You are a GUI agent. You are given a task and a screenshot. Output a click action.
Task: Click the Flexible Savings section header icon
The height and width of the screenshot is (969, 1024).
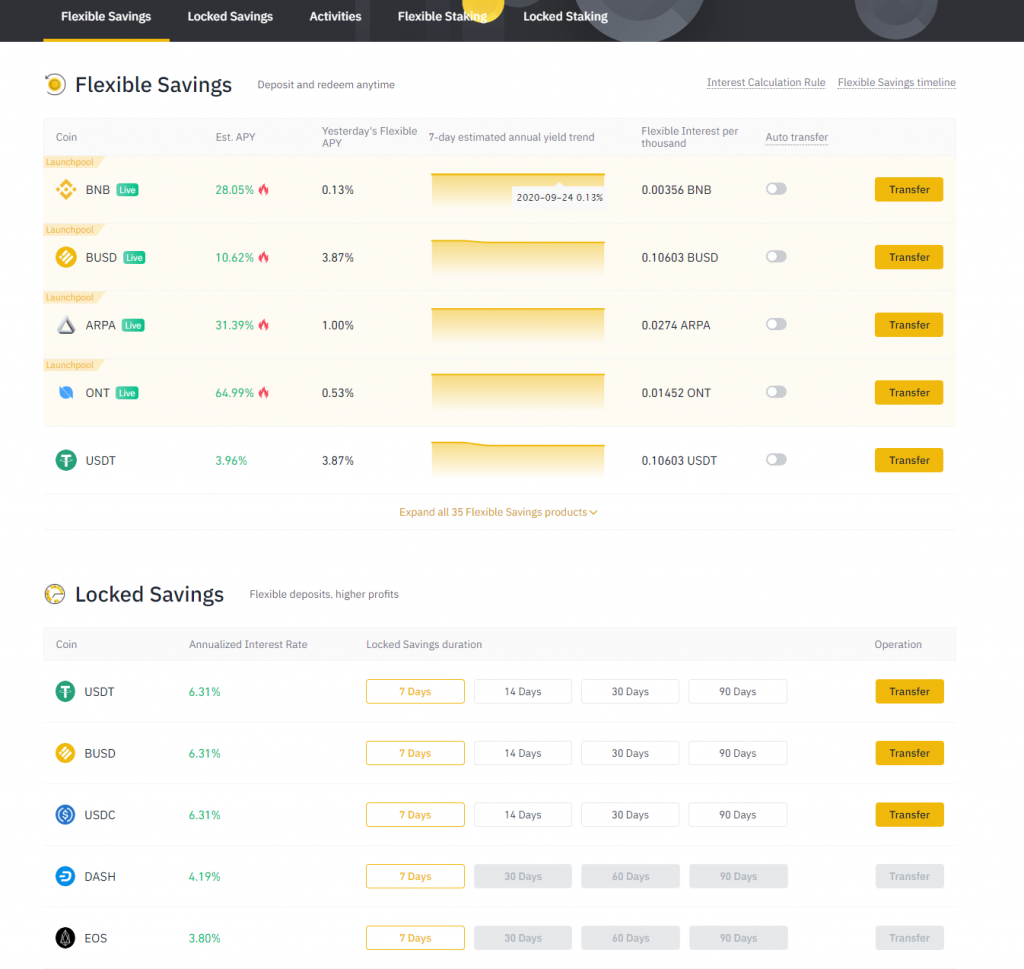click(x=55, y=85)
